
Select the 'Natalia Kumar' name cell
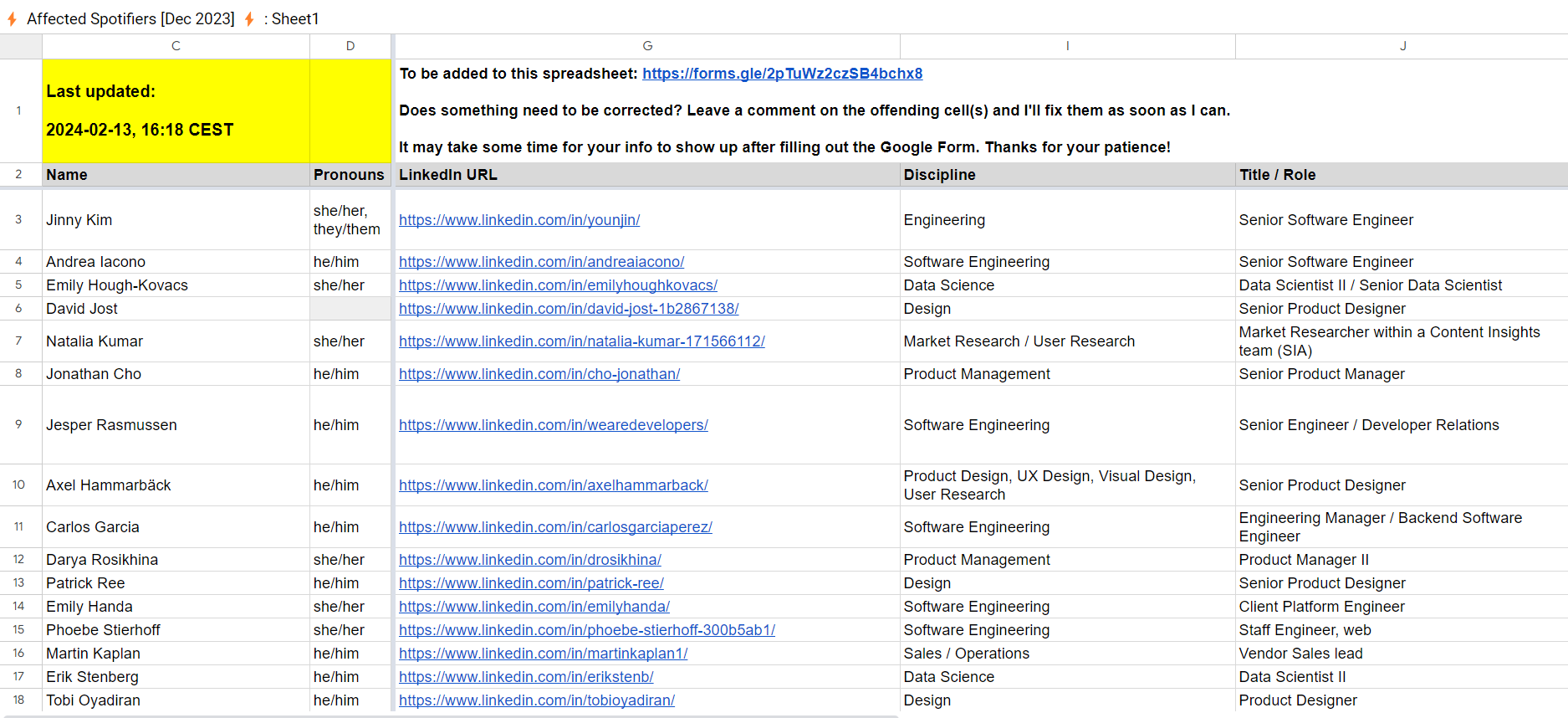coord(176,341)
